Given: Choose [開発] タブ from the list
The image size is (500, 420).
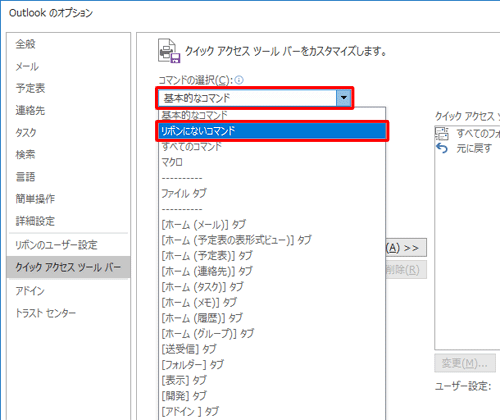Looking at the screenshot, I should click(272, 396).
